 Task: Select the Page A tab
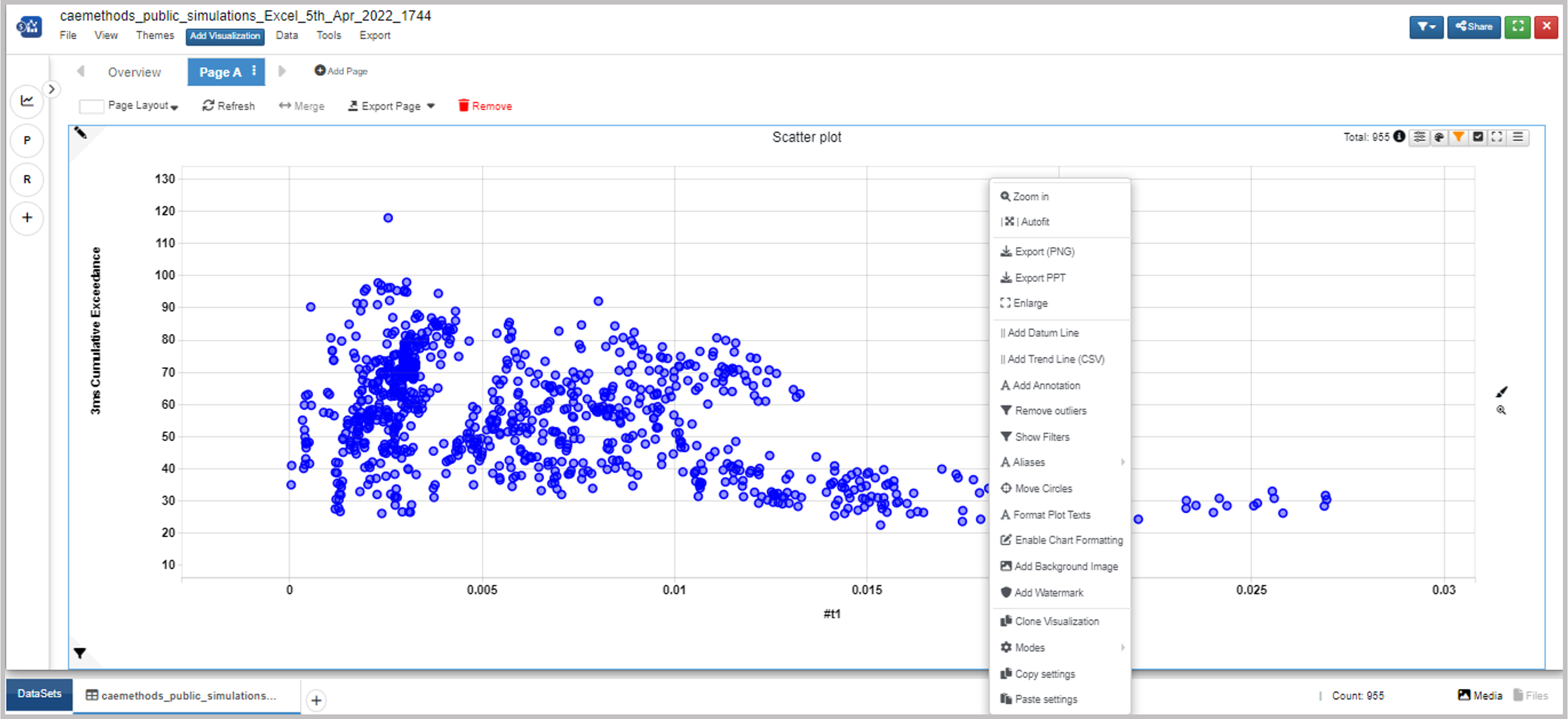[220, 72]
